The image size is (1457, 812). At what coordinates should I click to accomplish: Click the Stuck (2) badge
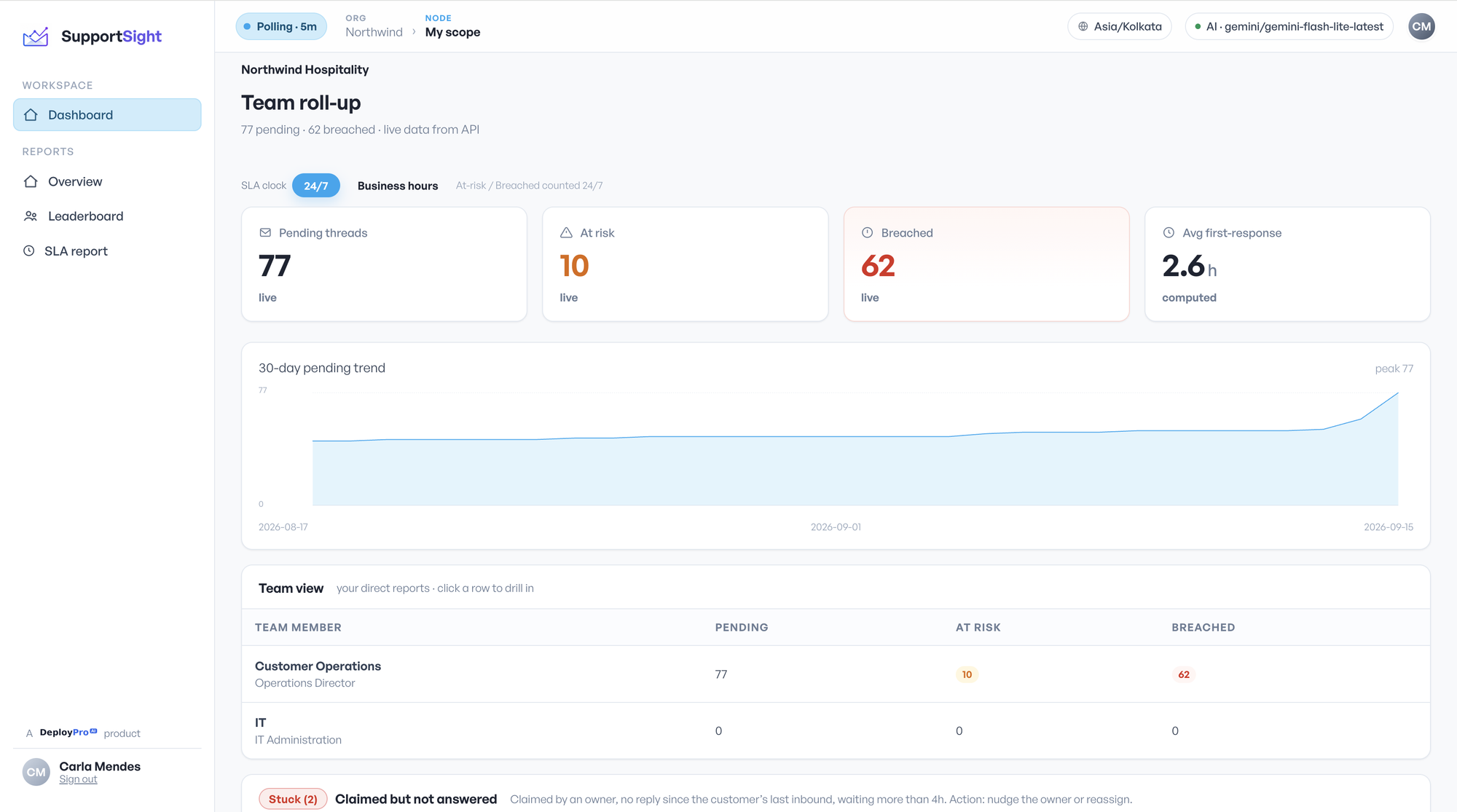(293, 799)
